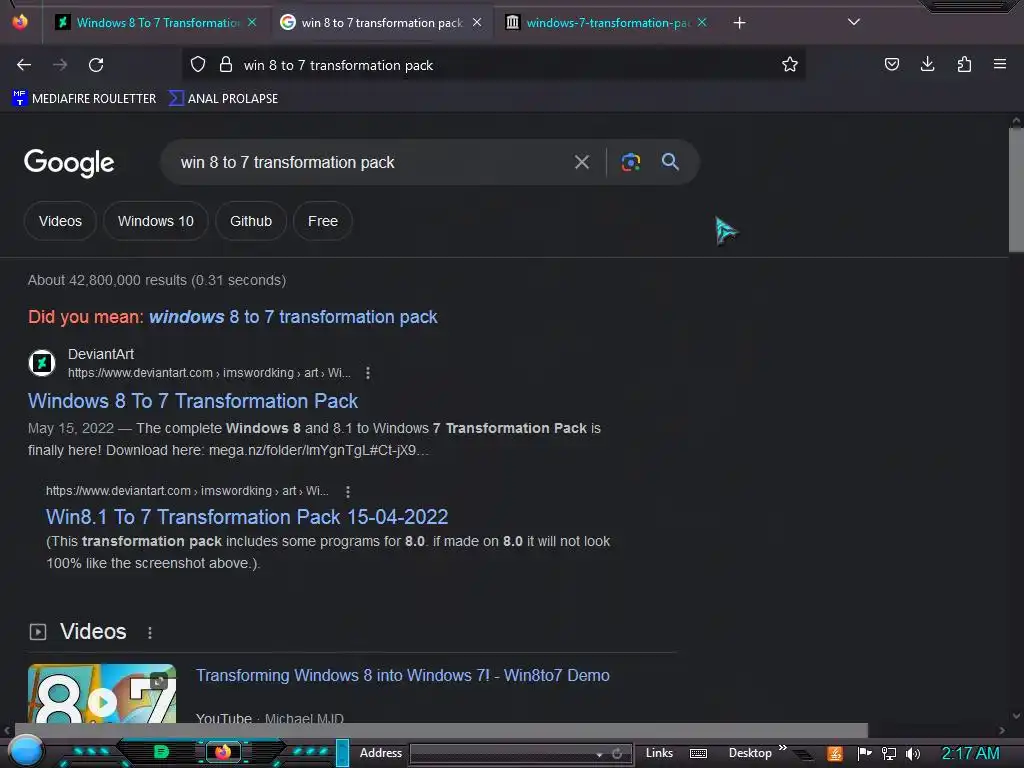Close the windows-7-transformation archive tab
The height and width of the screenshot is (768, 1024).
pyautogui.click(x=702, y=22)
